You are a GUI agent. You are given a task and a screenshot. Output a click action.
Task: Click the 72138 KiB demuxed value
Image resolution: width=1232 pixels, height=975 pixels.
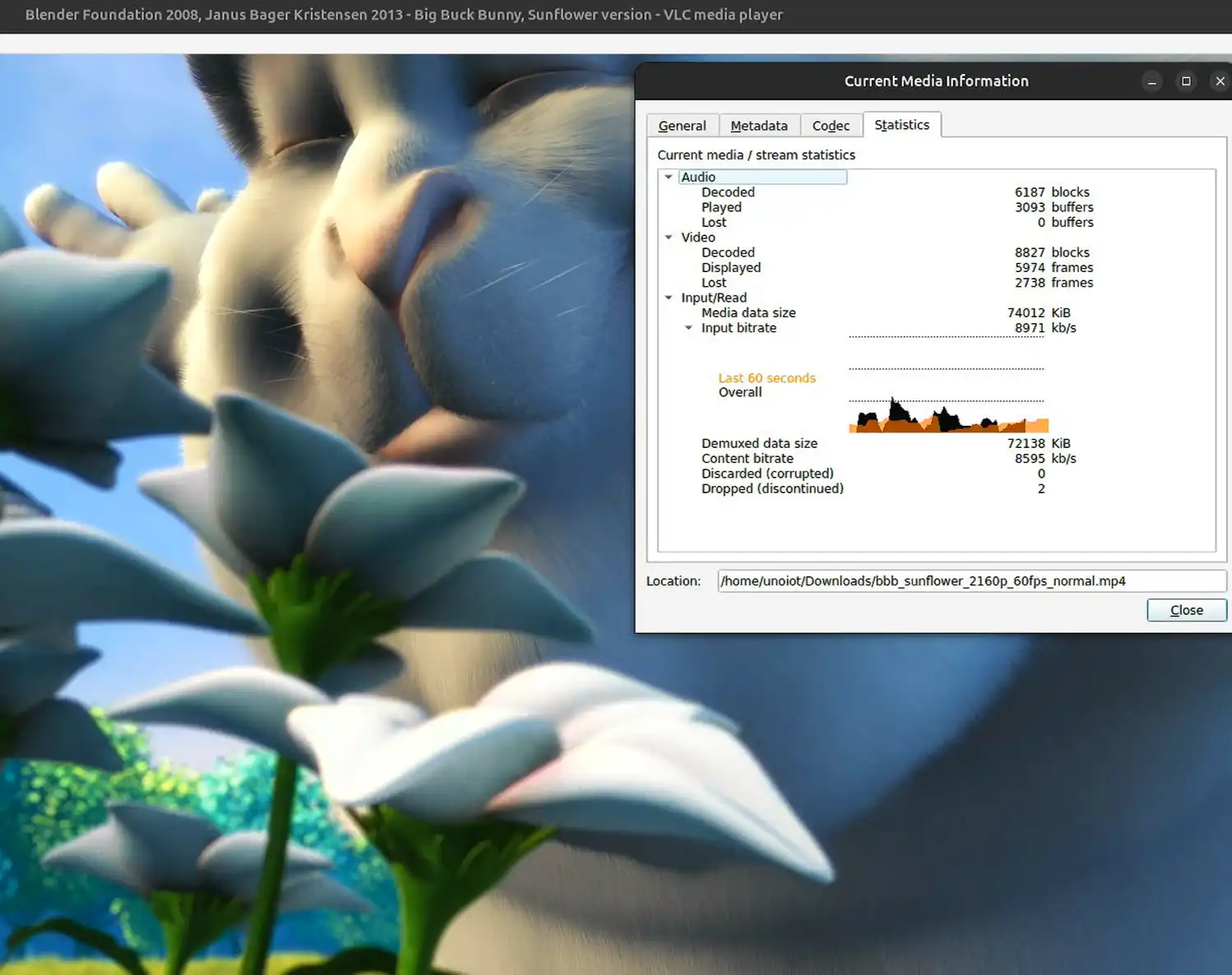(1039, 443)
